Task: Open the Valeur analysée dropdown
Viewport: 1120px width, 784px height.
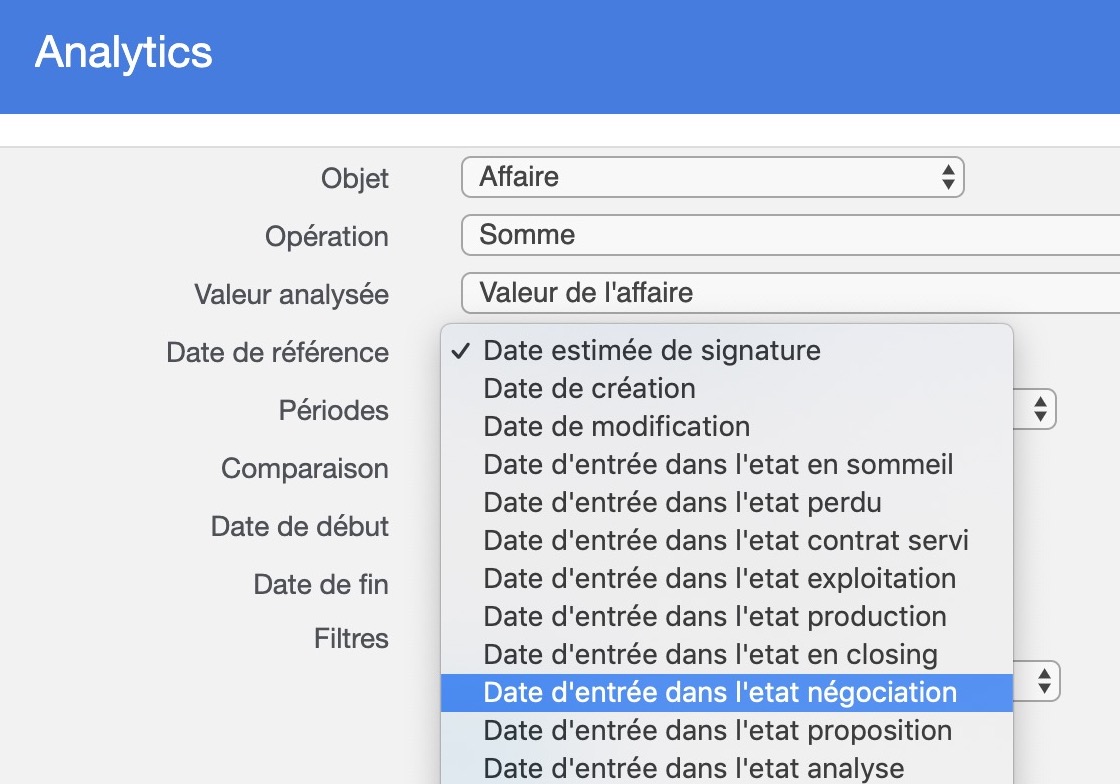Action: coord(791,293)
